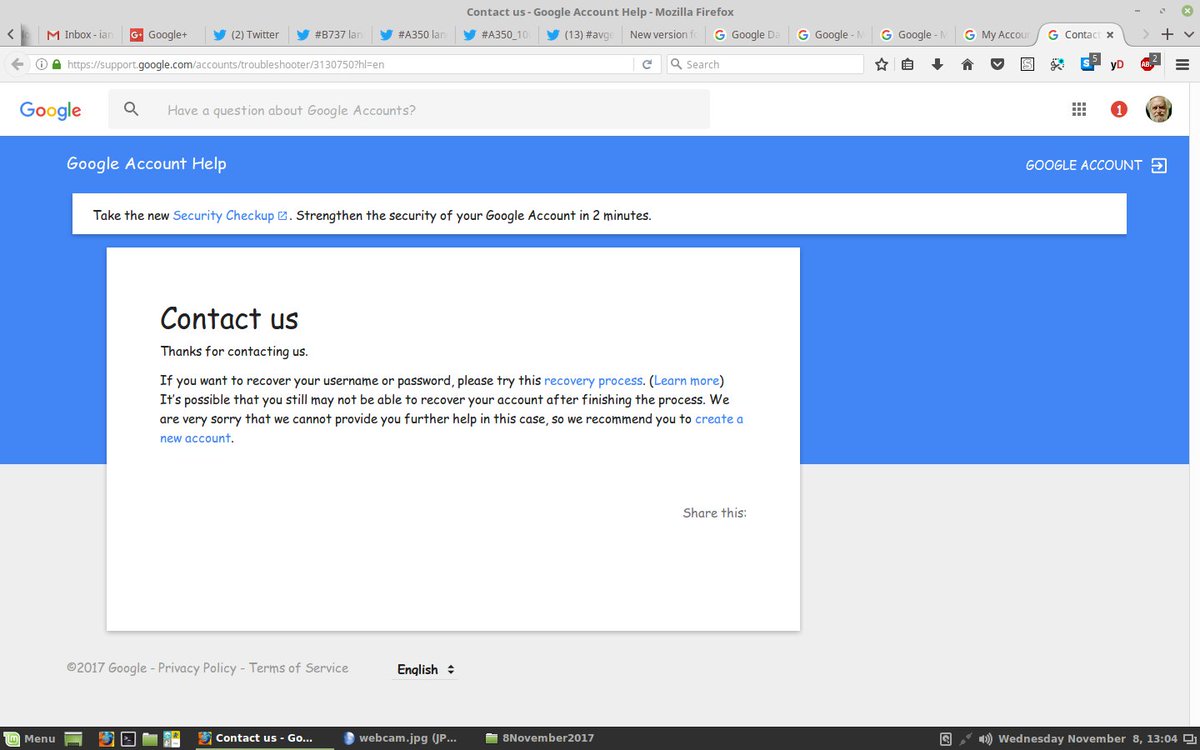1200x750 pixels.
Task: Switch to the #B737 Twitter tab
Action: click(330, 34)
